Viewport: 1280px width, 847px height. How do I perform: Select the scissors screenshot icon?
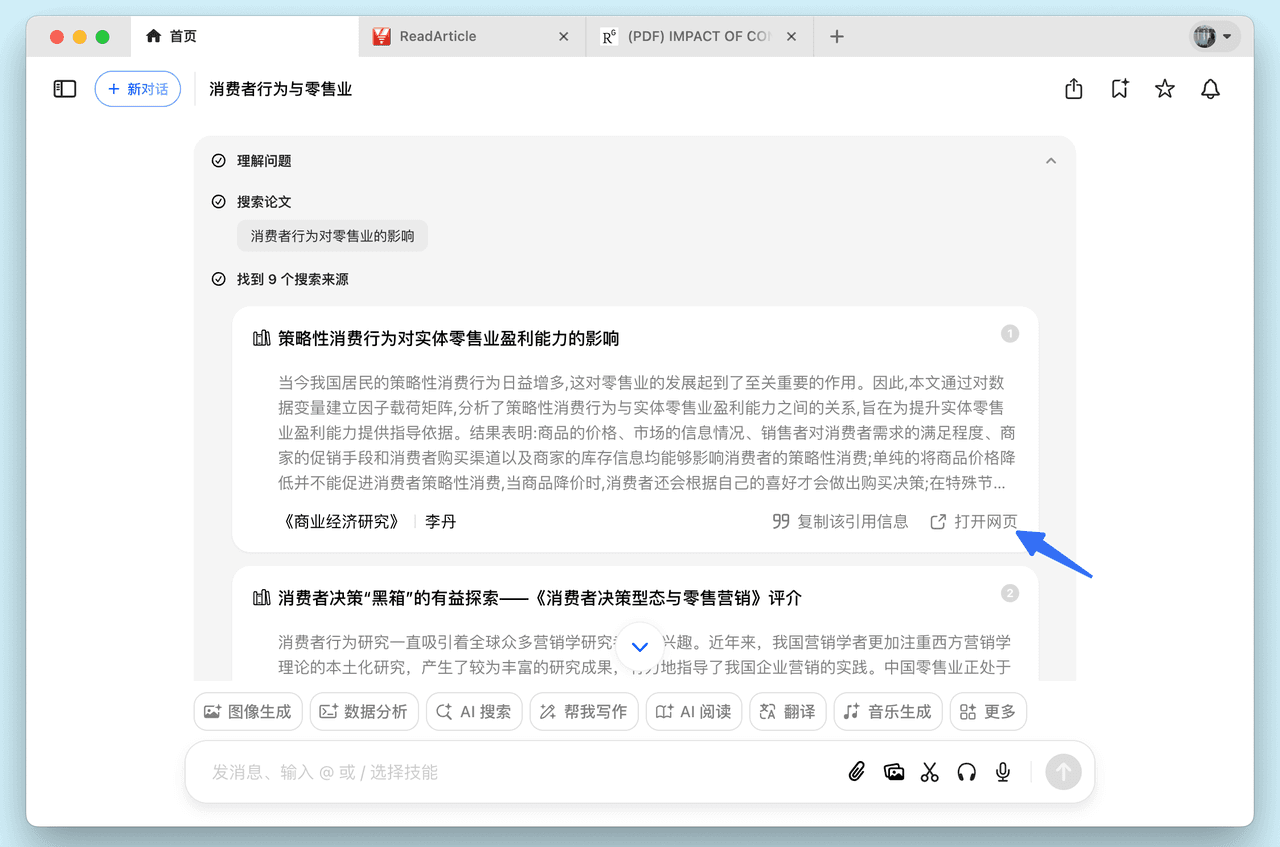pos(929,771)
